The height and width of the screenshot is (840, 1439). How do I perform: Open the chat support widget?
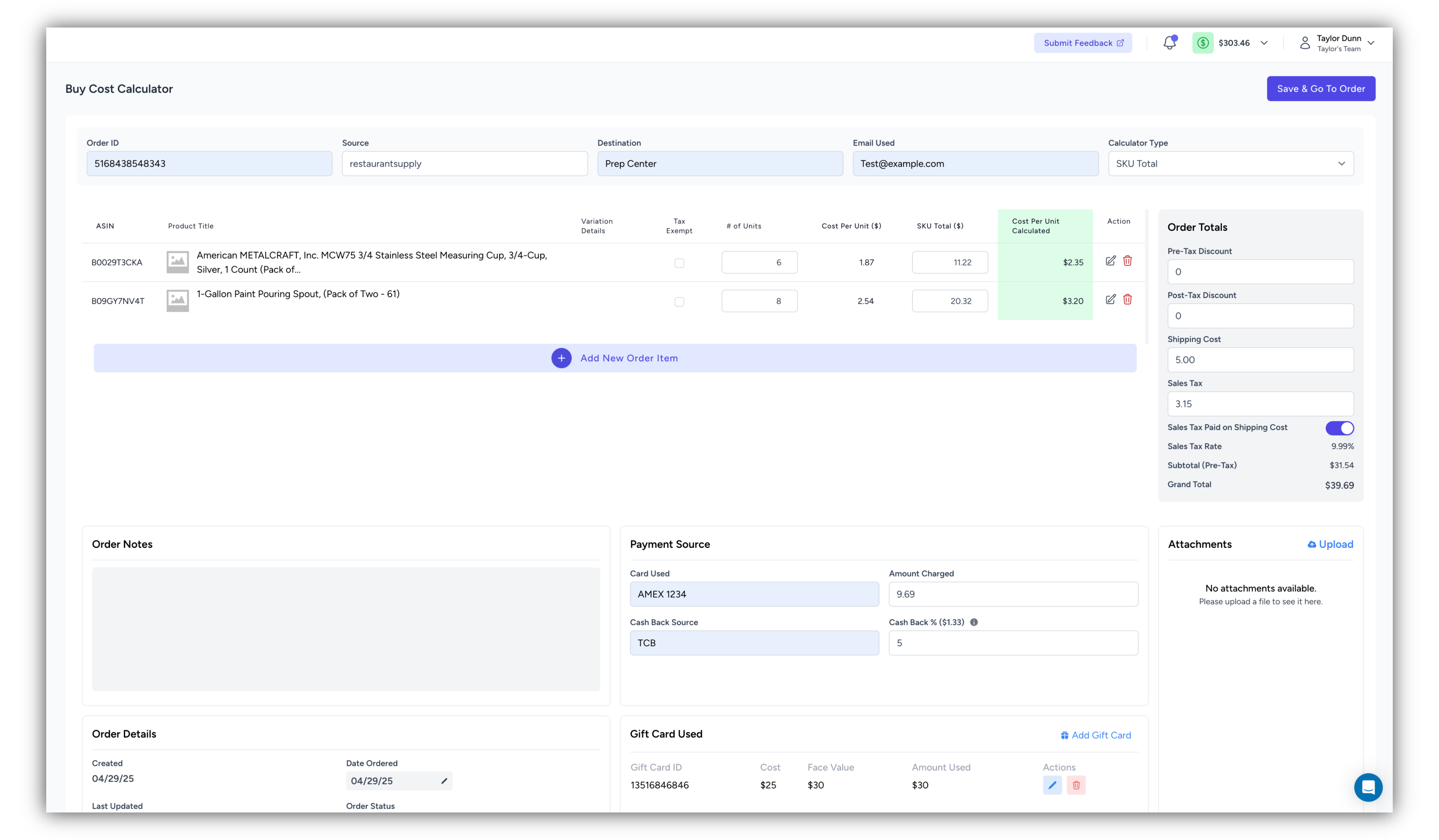pos(1368,787)
